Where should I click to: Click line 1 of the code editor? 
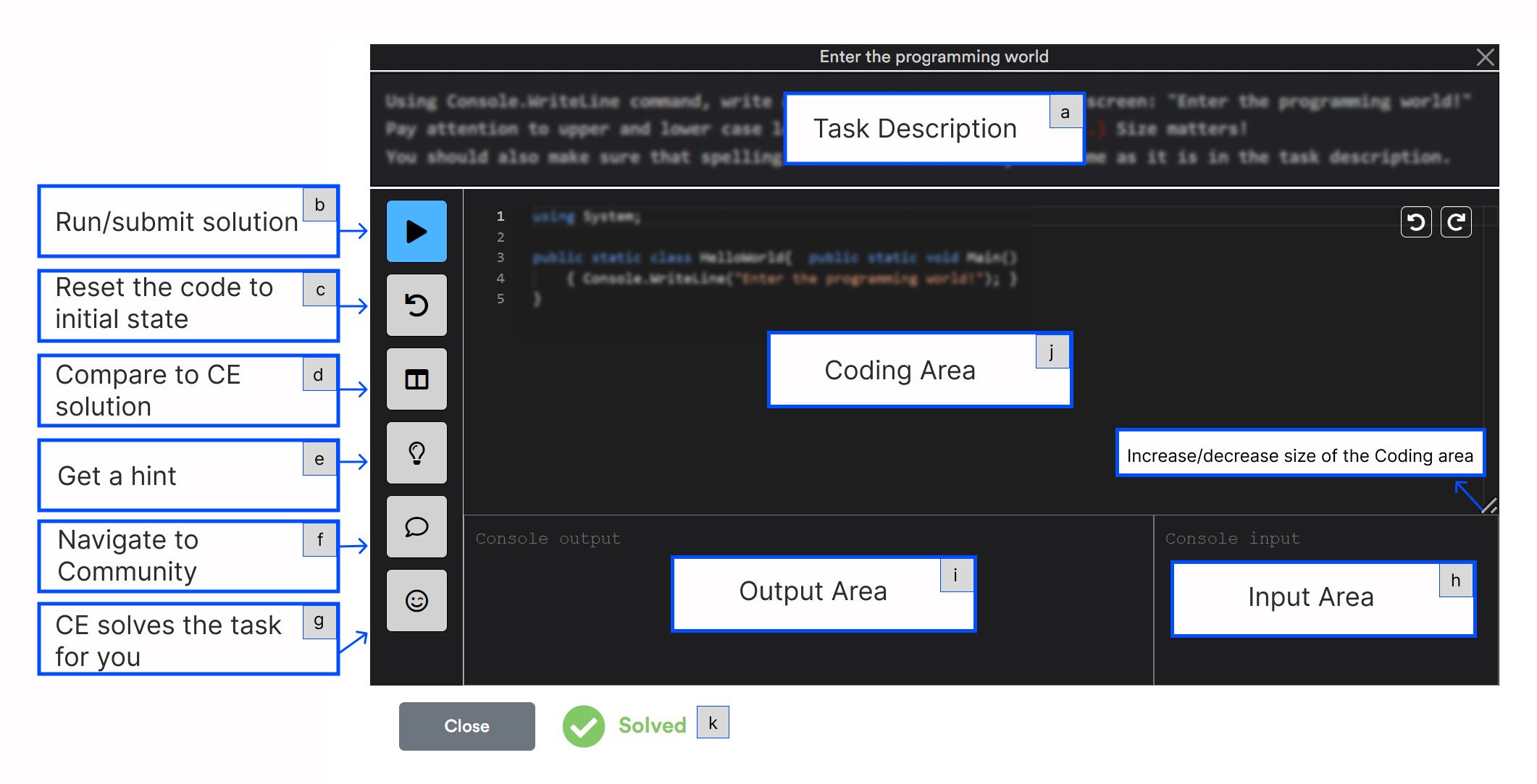pos(587,216)
